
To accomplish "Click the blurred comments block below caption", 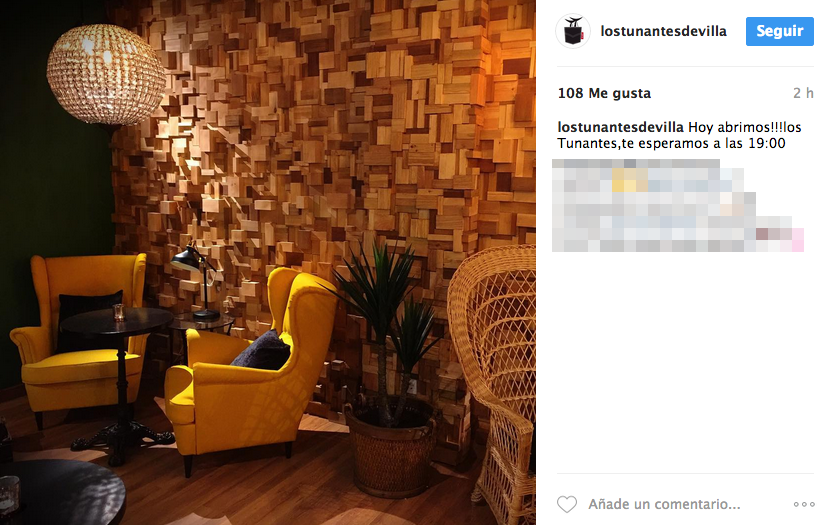I will point(678,205).
